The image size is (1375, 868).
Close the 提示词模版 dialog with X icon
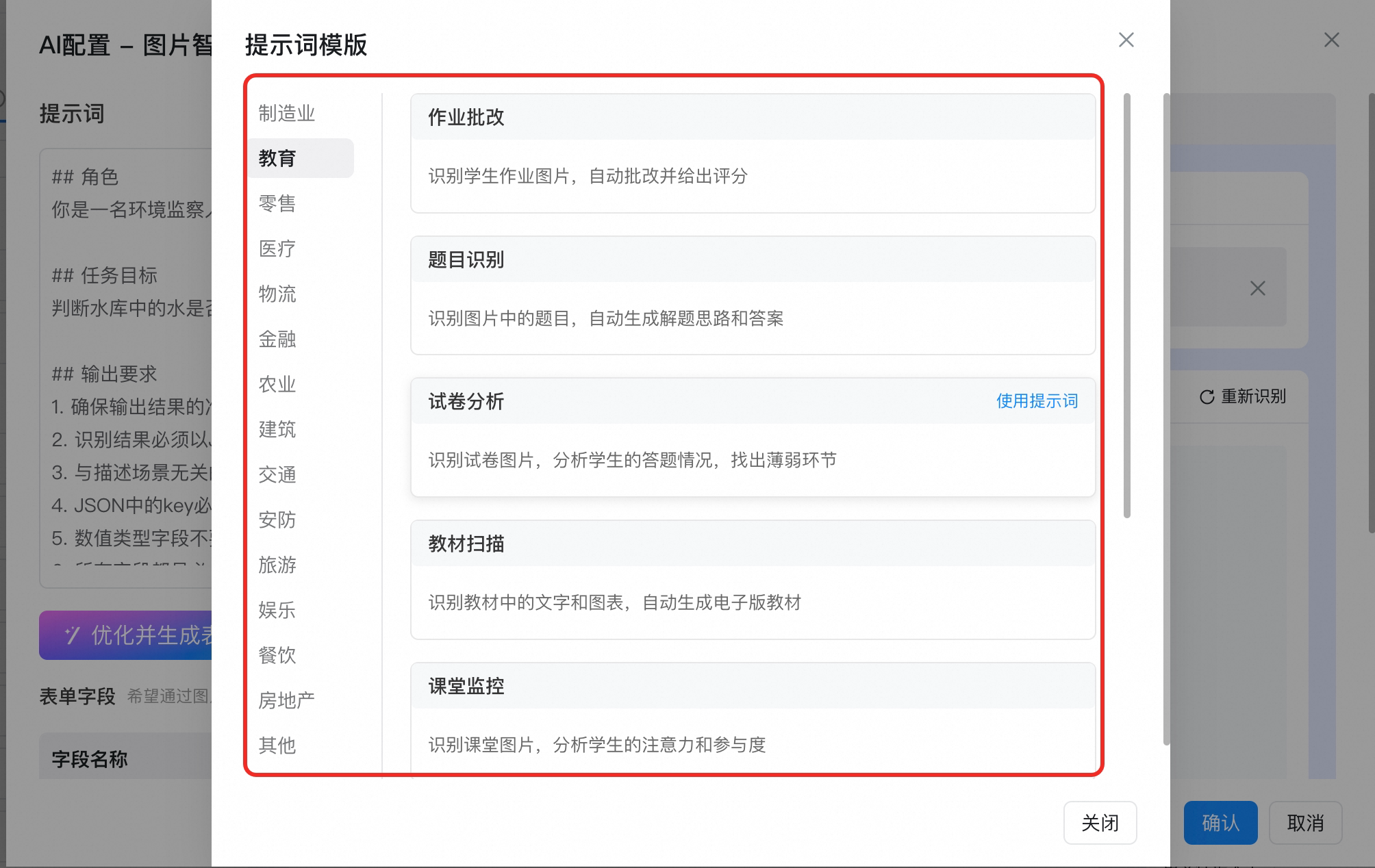(x=1126, y=40)
